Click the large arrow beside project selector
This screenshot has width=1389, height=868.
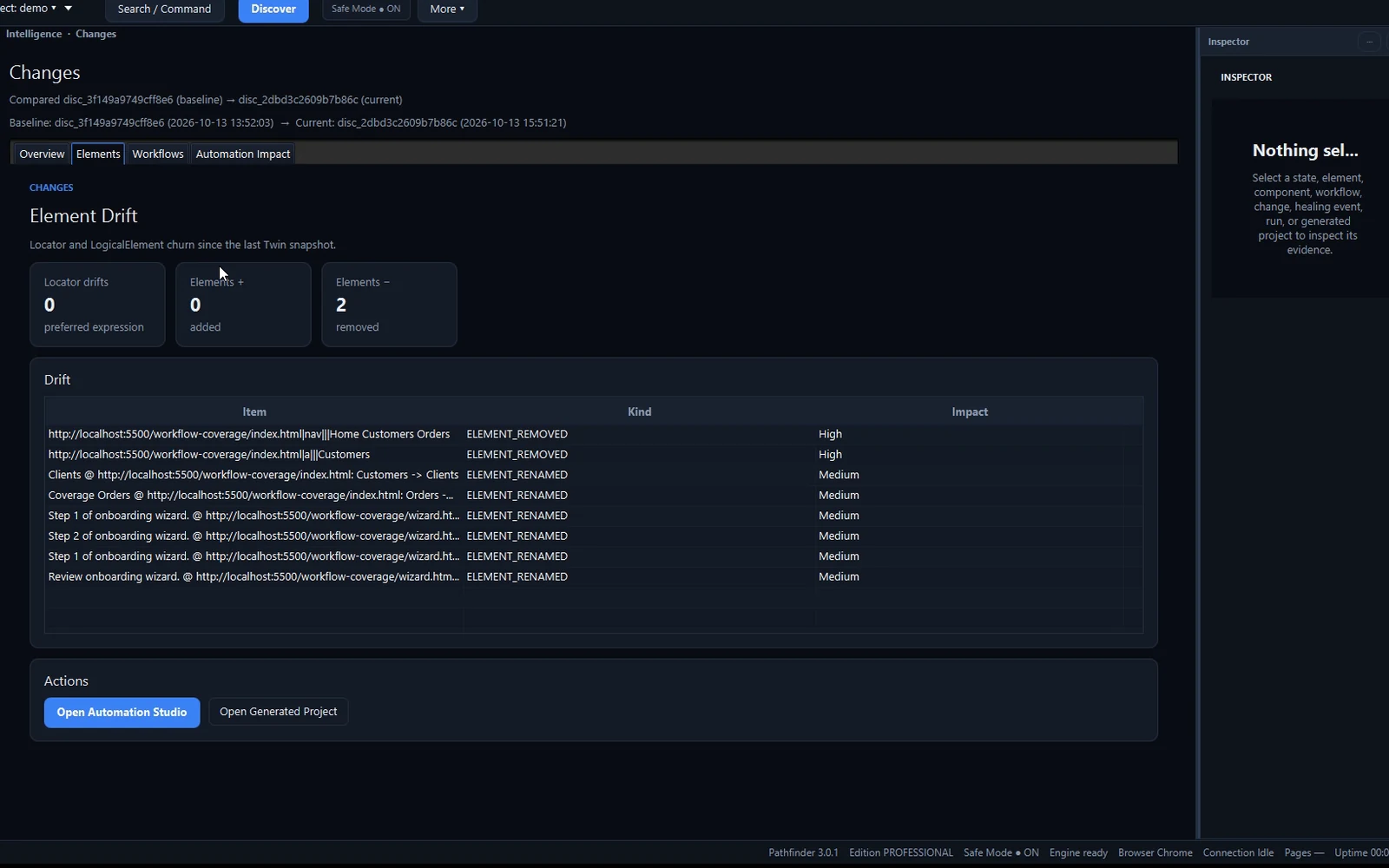pos(69,8)
